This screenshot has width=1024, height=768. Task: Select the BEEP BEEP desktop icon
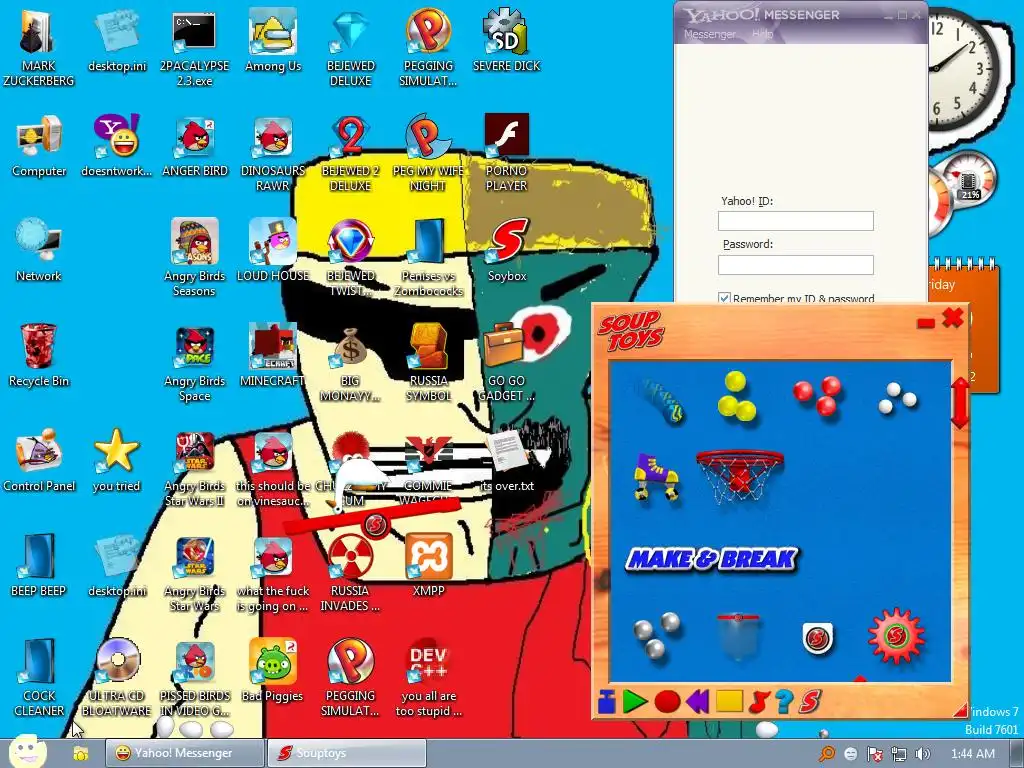[39, 566]
